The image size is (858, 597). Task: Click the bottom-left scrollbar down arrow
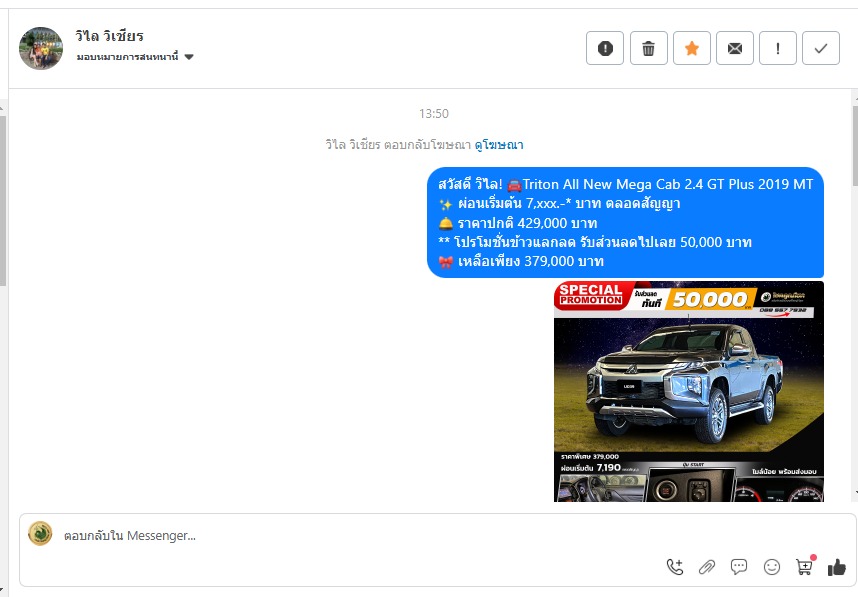[3, 590]
